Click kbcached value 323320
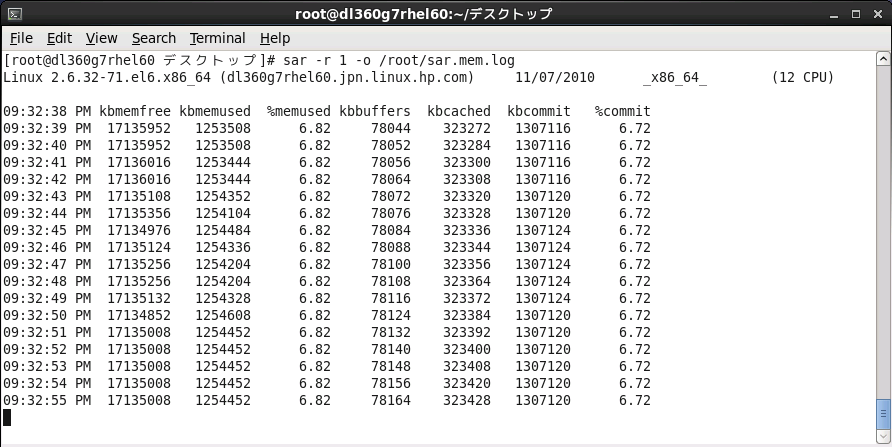Screen dimensions: 892x447 pyautogui.click(x=467, y=196)
